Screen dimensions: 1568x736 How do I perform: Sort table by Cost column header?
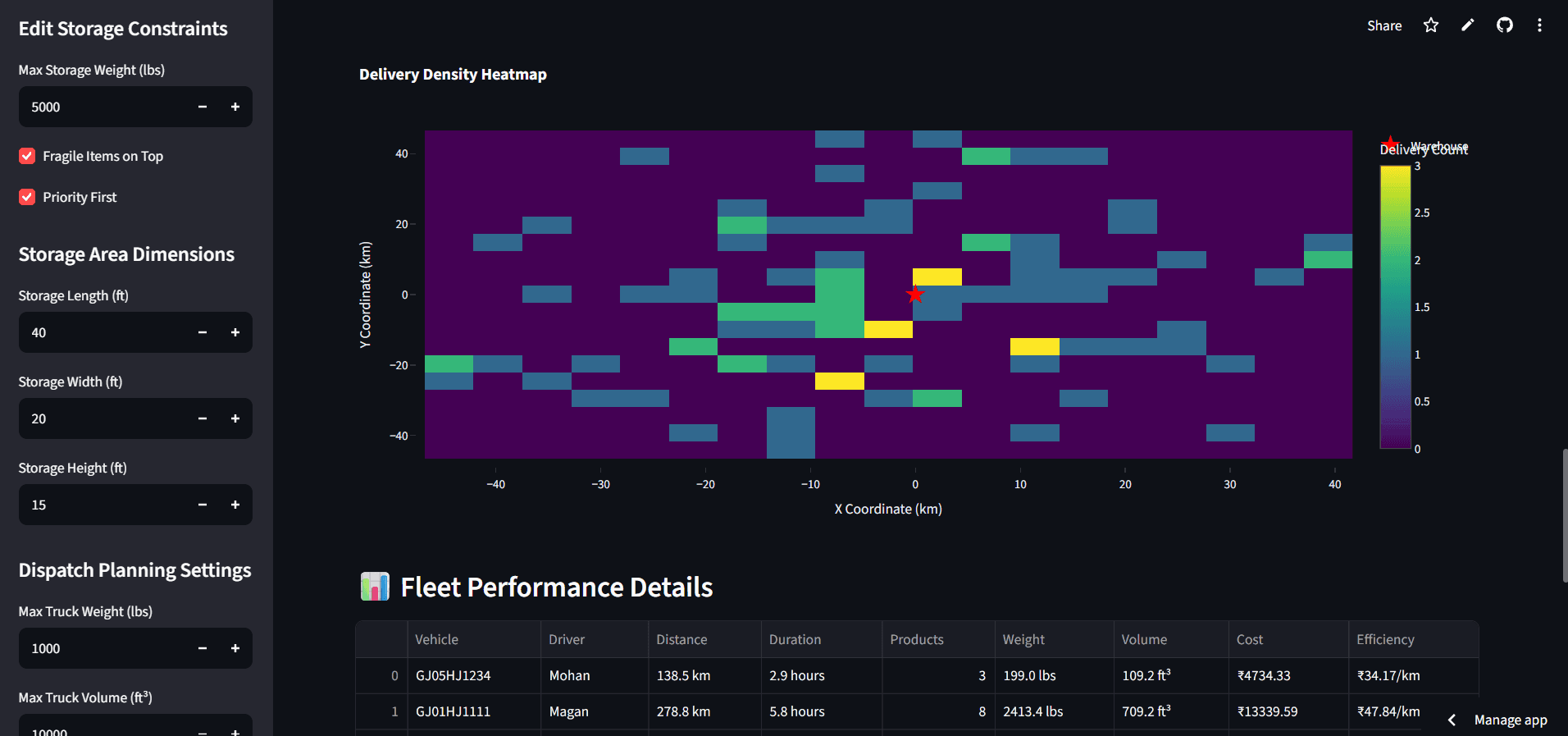click(x=1288, y=639)
